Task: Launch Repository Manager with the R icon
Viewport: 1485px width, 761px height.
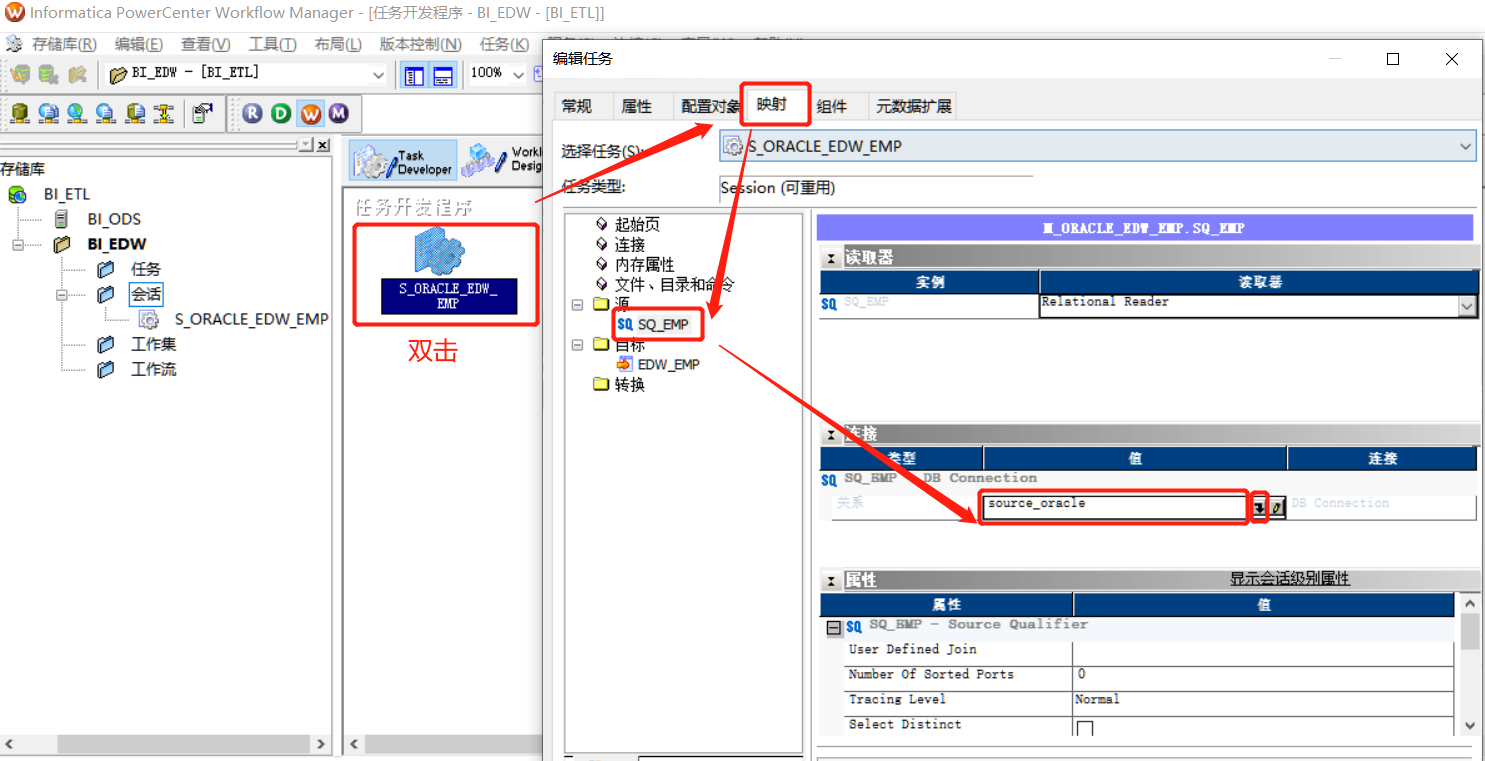Action: tap(252, 113)
